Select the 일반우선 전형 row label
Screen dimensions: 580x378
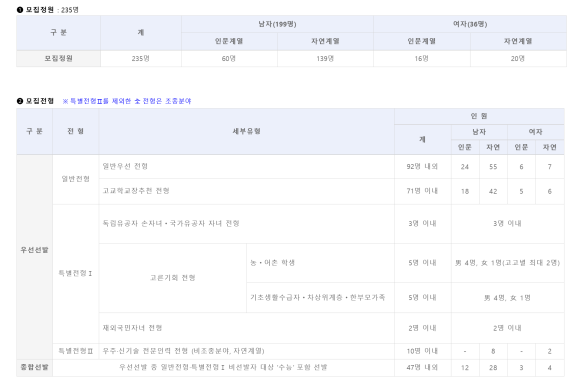[125, 166]
